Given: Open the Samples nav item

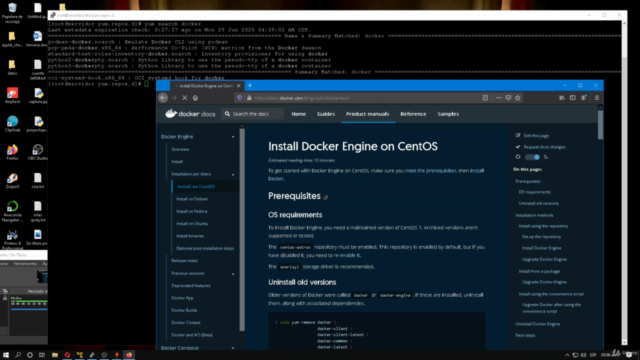Looking at the screenshot, I should coord(448,114).
